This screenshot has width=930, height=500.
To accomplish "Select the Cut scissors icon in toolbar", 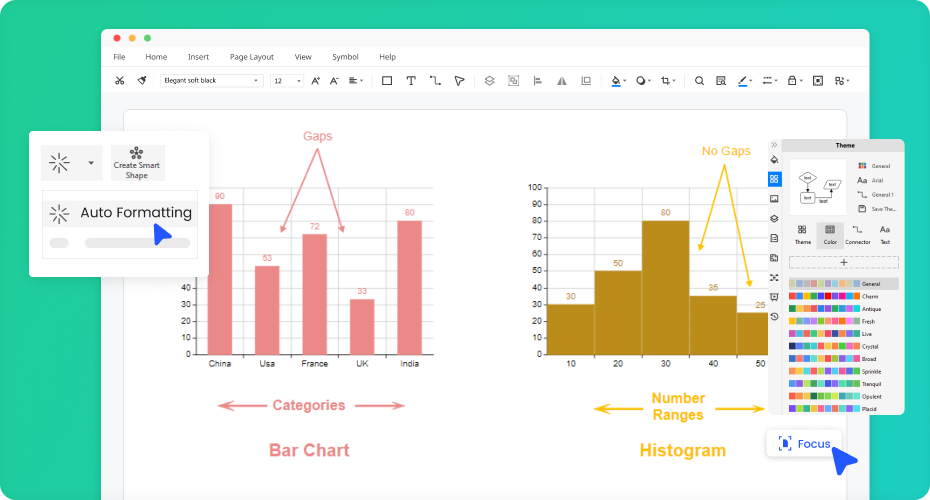I will (x=120, y=81).
